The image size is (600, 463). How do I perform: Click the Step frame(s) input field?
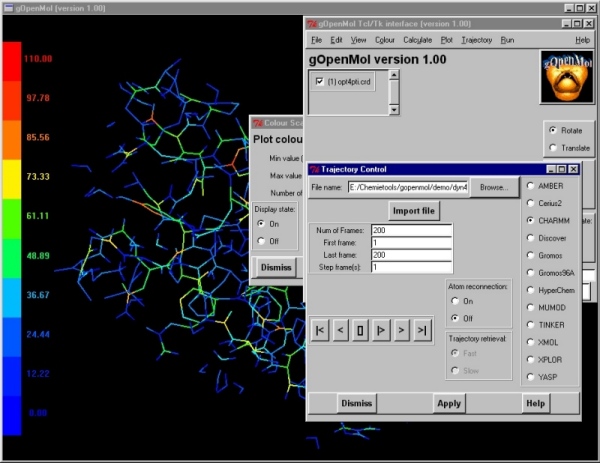[410, 267]
